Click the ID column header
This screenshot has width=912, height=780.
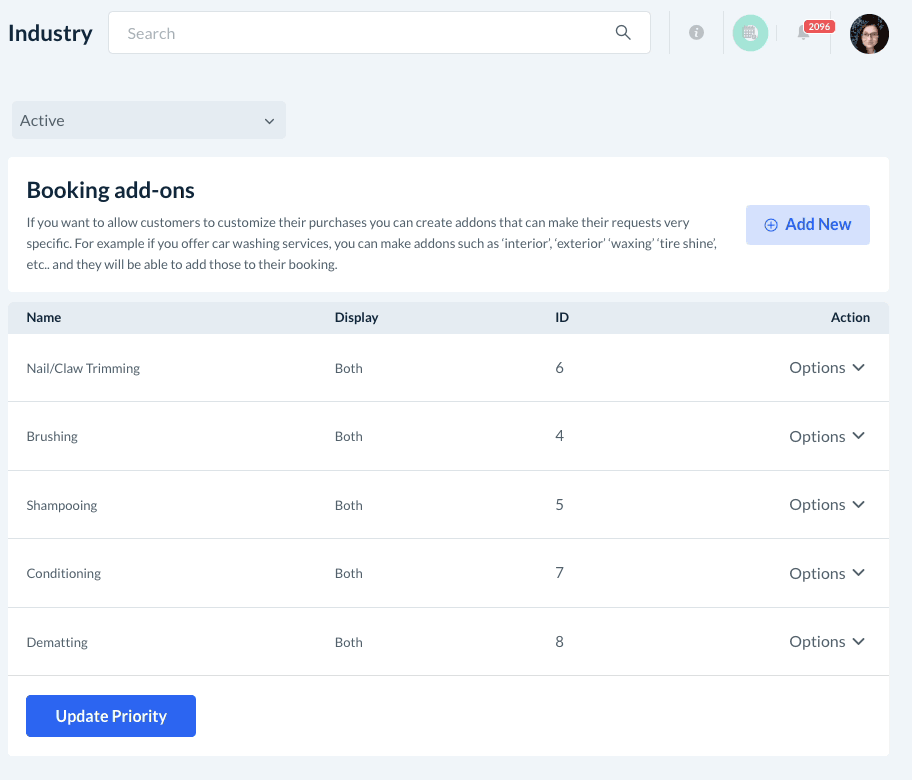(562, 317)
